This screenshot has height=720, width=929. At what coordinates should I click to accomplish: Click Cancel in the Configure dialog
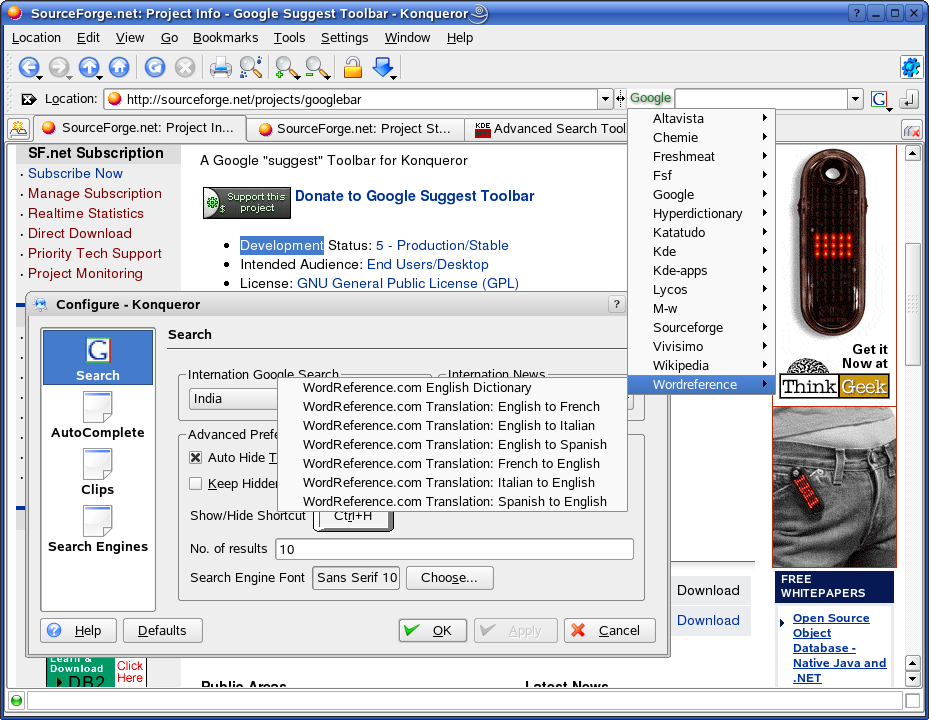[610, 631]
